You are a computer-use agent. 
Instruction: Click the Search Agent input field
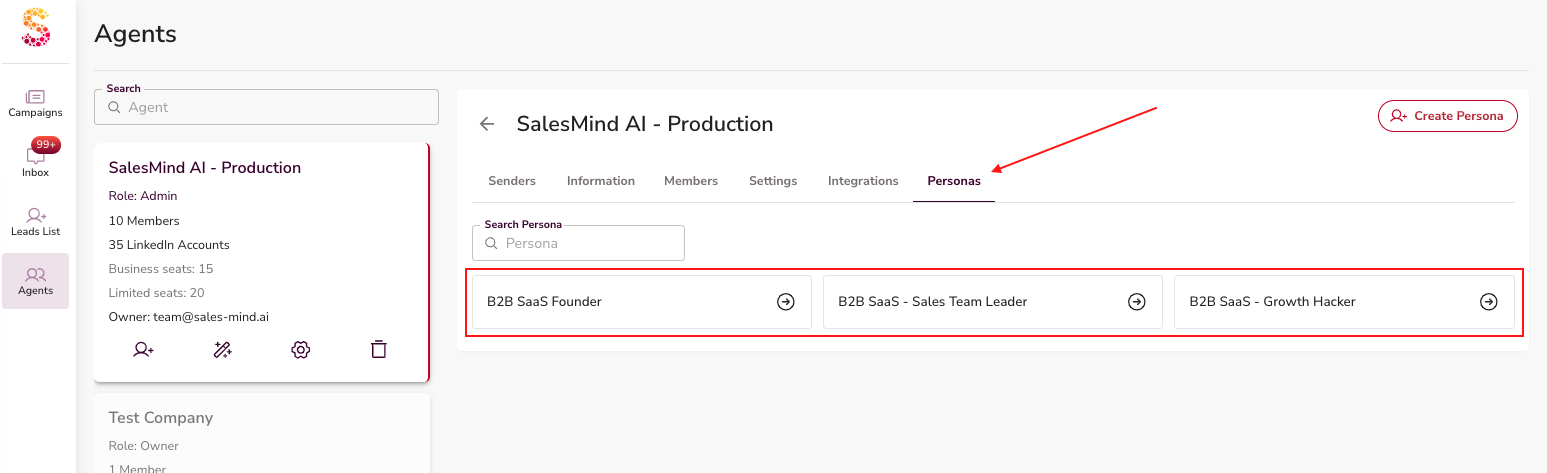point(266,107)
